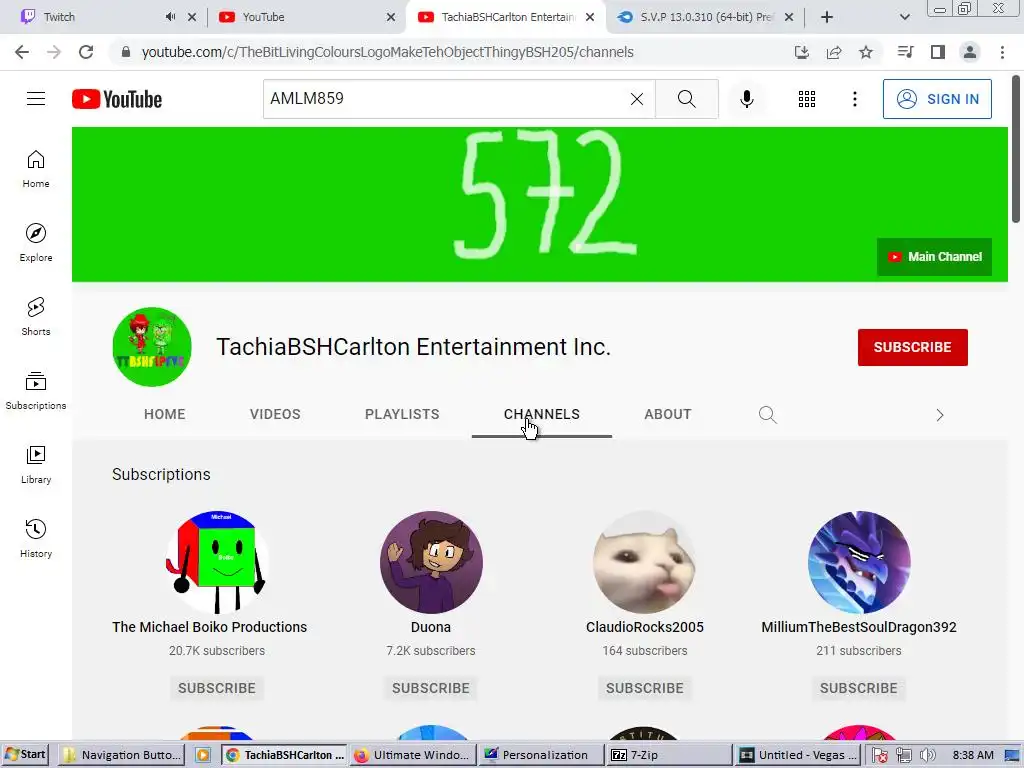Open The Michael Boiko Productions avatar

(x=217, y=562)
